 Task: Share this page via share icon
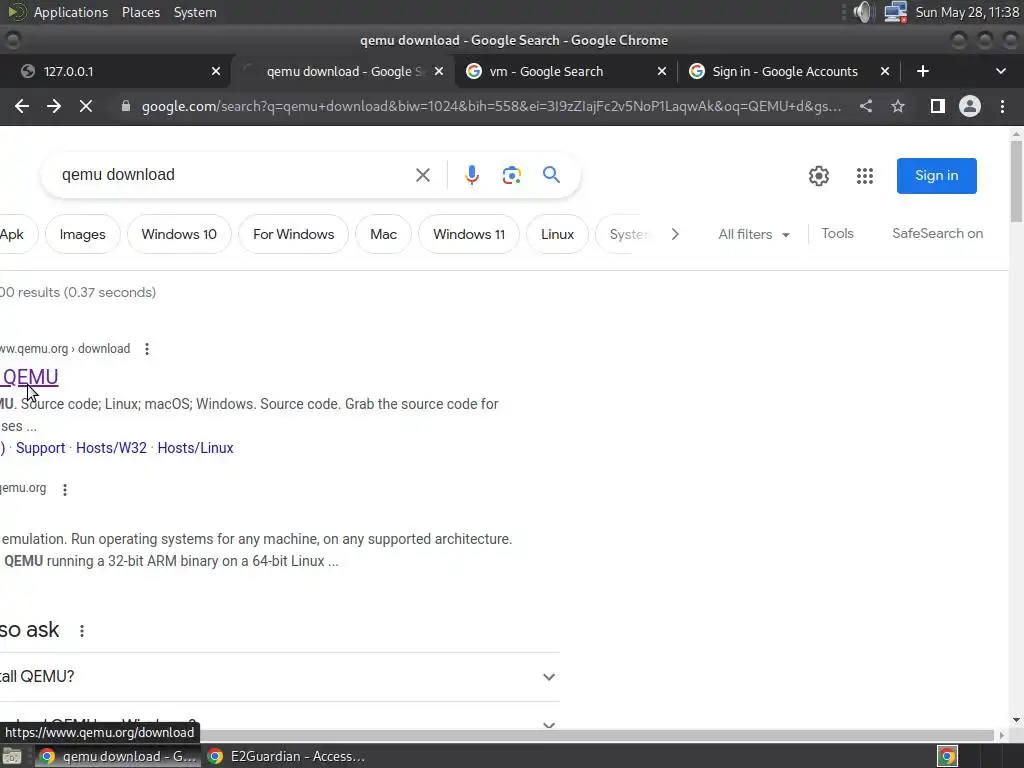point(866,106)
